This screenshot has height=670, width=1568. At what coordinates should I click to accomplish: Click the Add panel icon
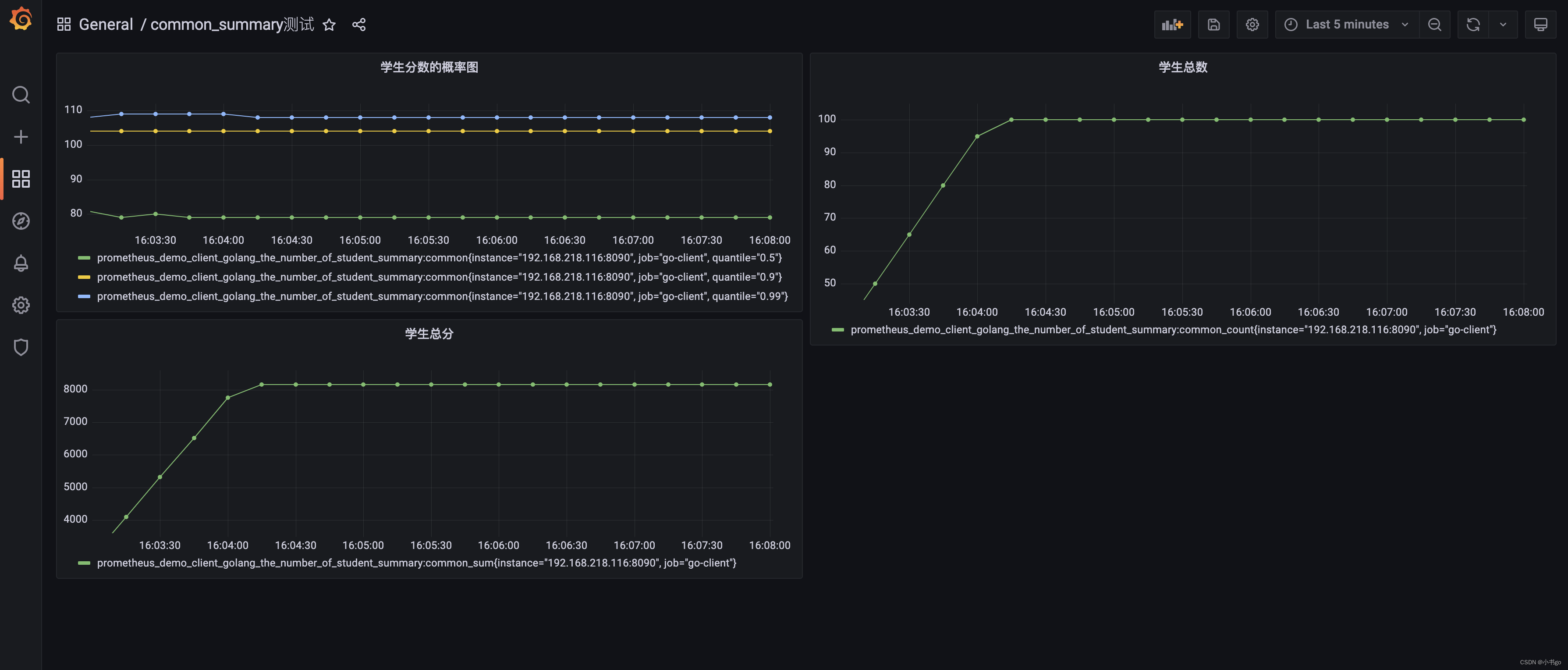click(1172, 25)
